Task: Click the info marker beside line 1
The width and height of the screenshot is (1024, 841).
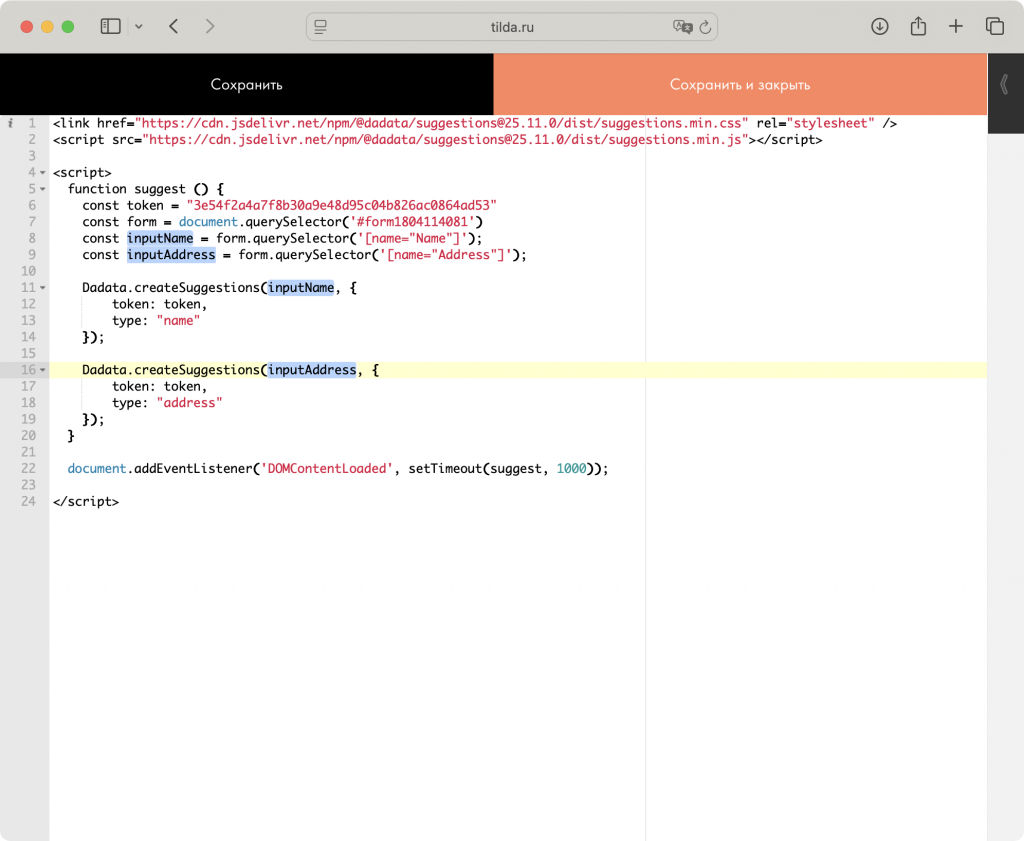Action: 10,123
